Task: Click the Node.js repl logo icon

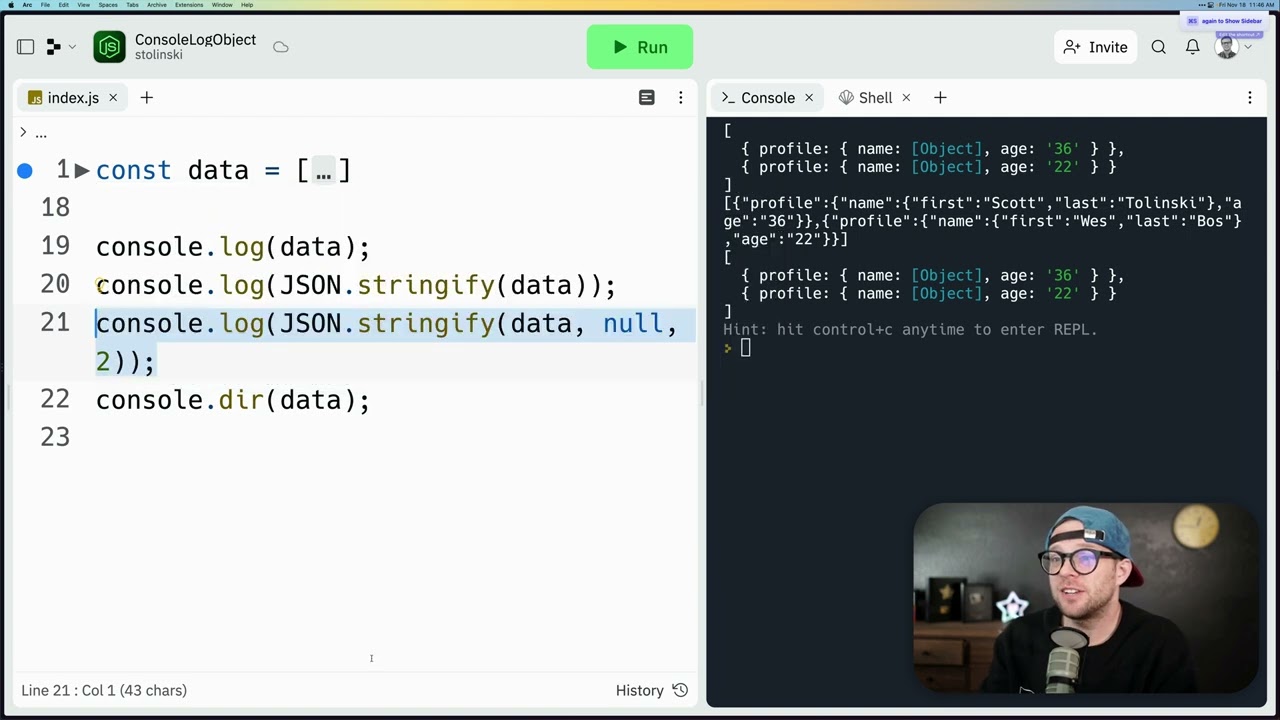Action: tap(109, 47)
